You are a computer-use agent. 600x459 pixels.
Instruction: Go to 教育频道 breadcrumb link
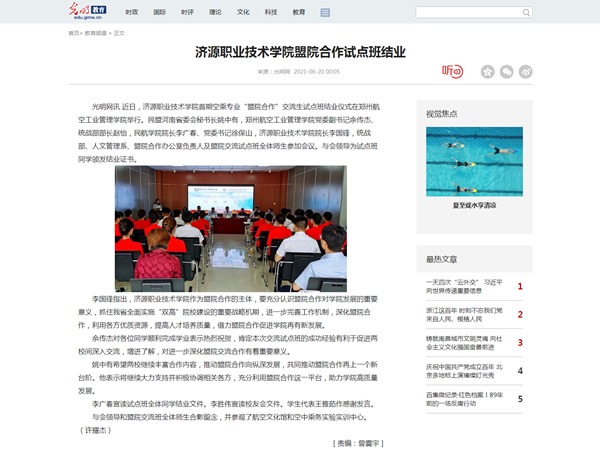(x=95, y=33)
